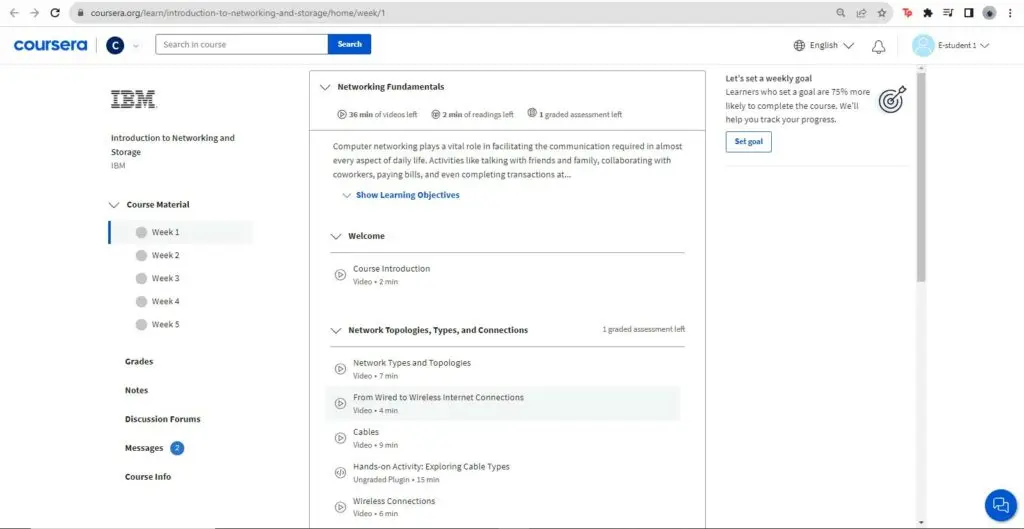Bookmark this page with star icon
This screenshot has height=529, width=1024.
pyautogui.click(x=882, y=12)
